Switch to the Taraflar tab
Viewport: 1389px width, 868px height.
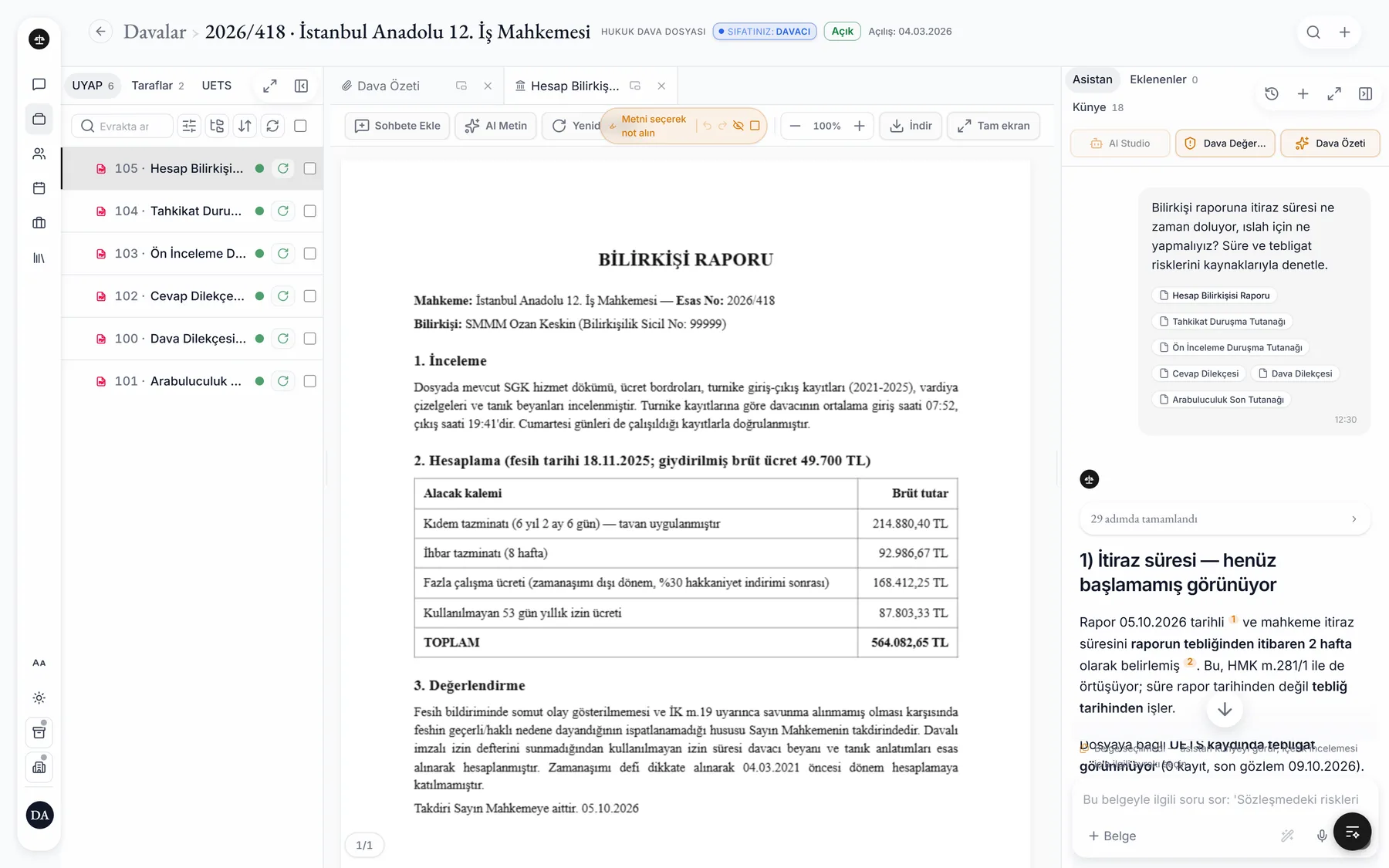pyautogui.click(x=157, y=86)
